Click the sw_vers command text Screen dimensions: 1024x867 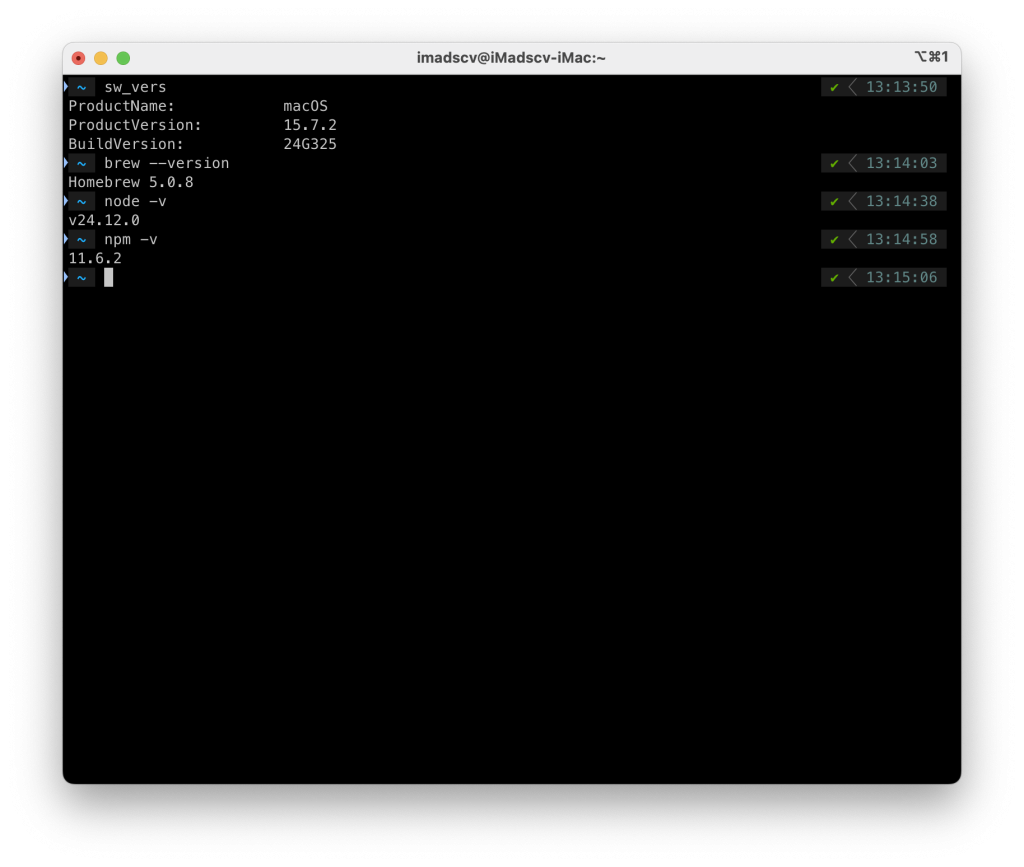tap(135, 87)
